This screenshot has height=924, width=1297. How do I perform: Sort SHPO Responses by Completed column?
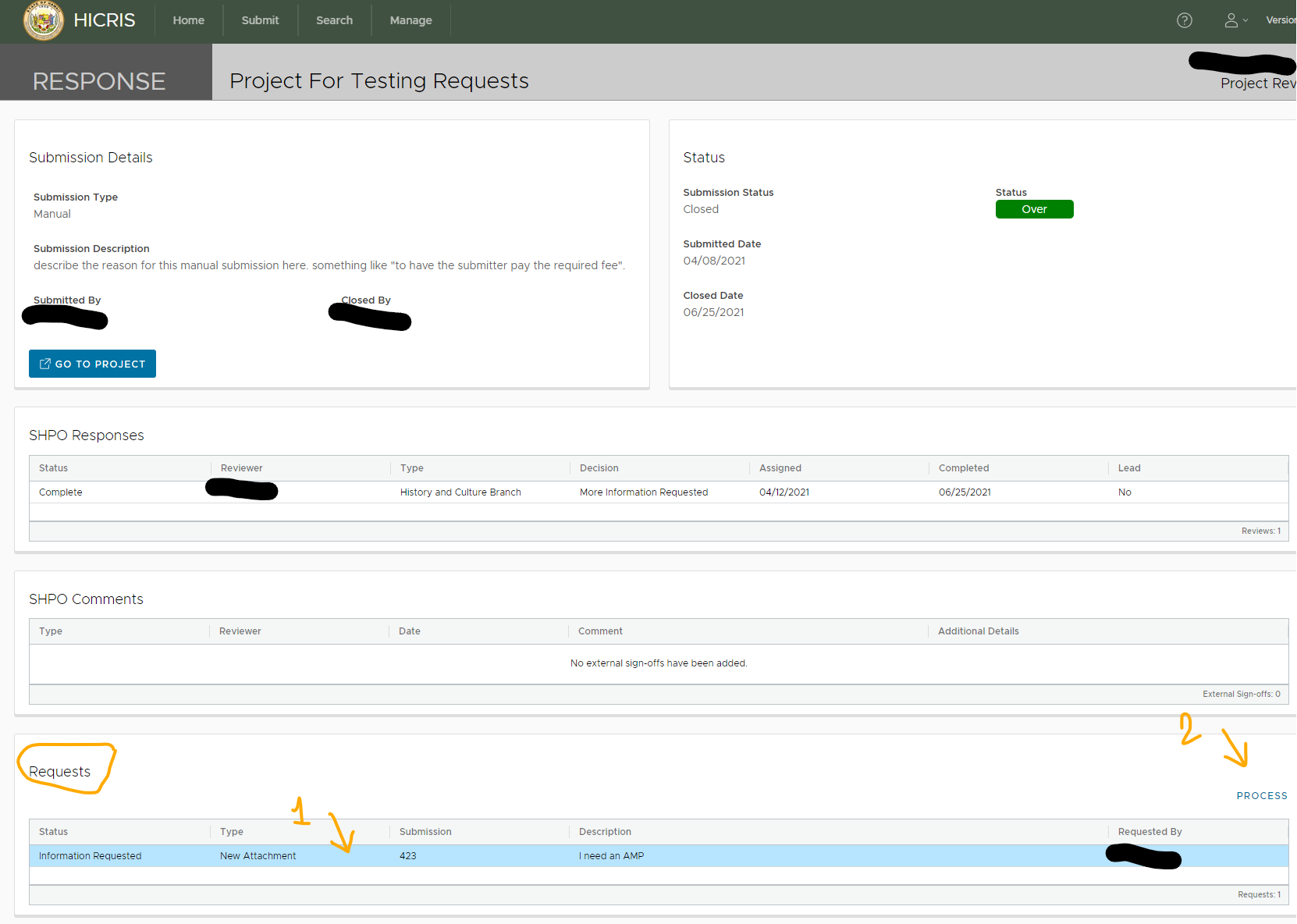point(963,468)
